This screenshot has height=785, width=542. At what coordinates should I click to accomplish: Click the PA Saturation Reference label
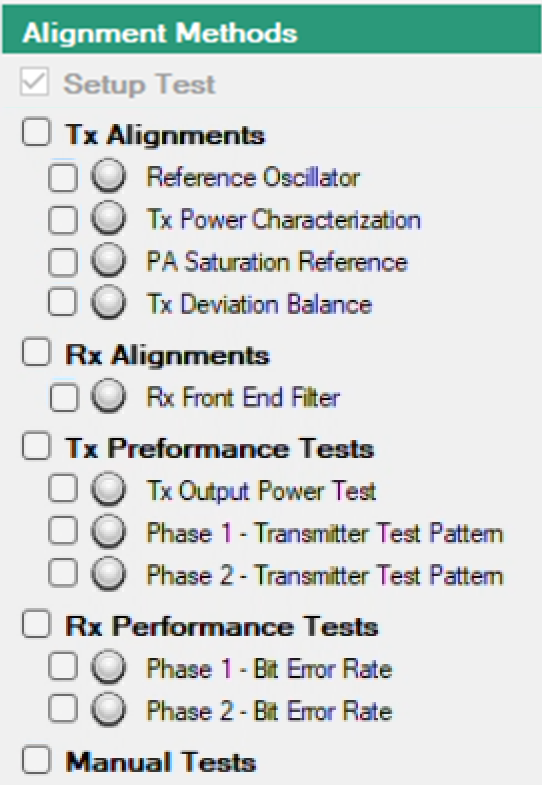(277, 262)
